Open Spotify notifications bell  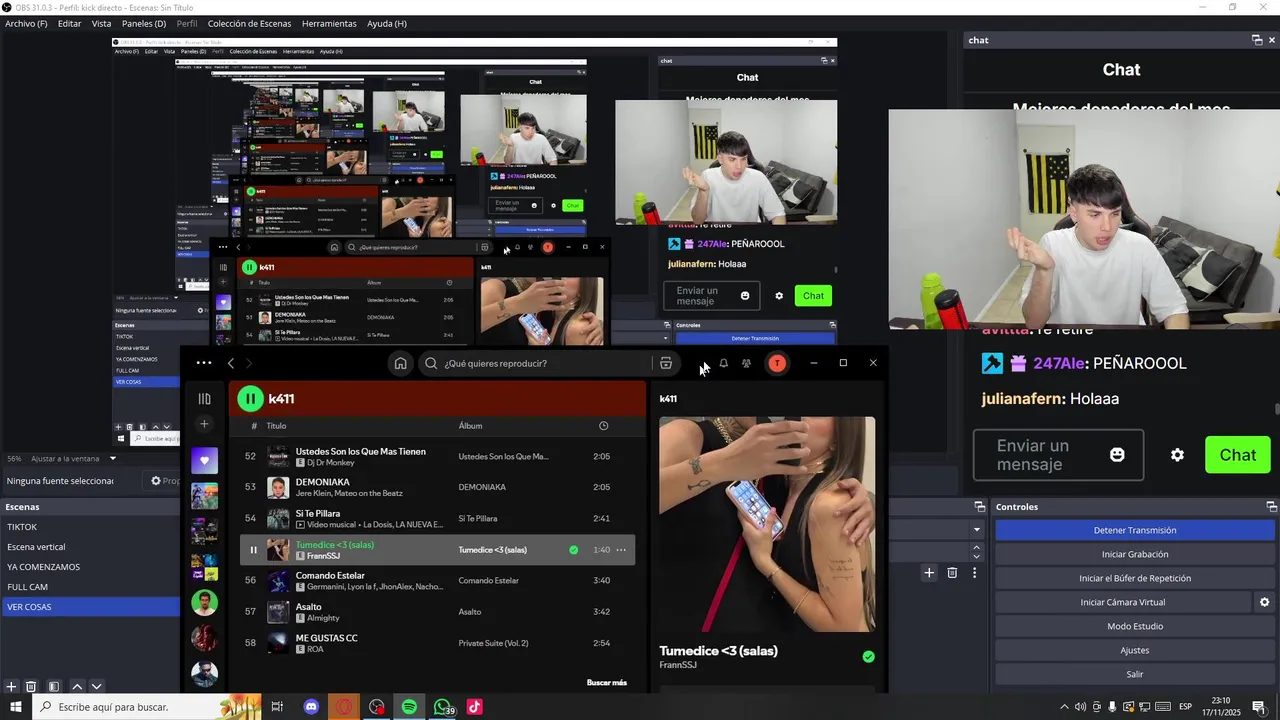[723, 363]
